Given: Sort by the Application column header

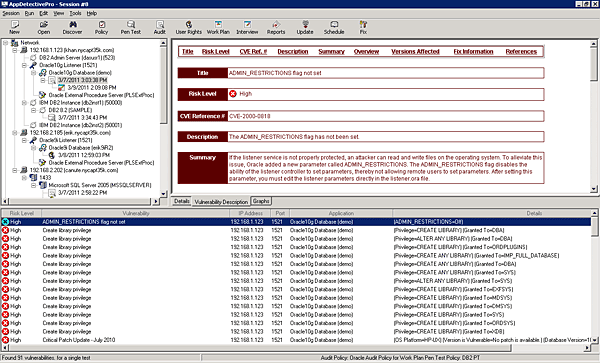Looking at the screenshot, I should [x=341, y=213].
